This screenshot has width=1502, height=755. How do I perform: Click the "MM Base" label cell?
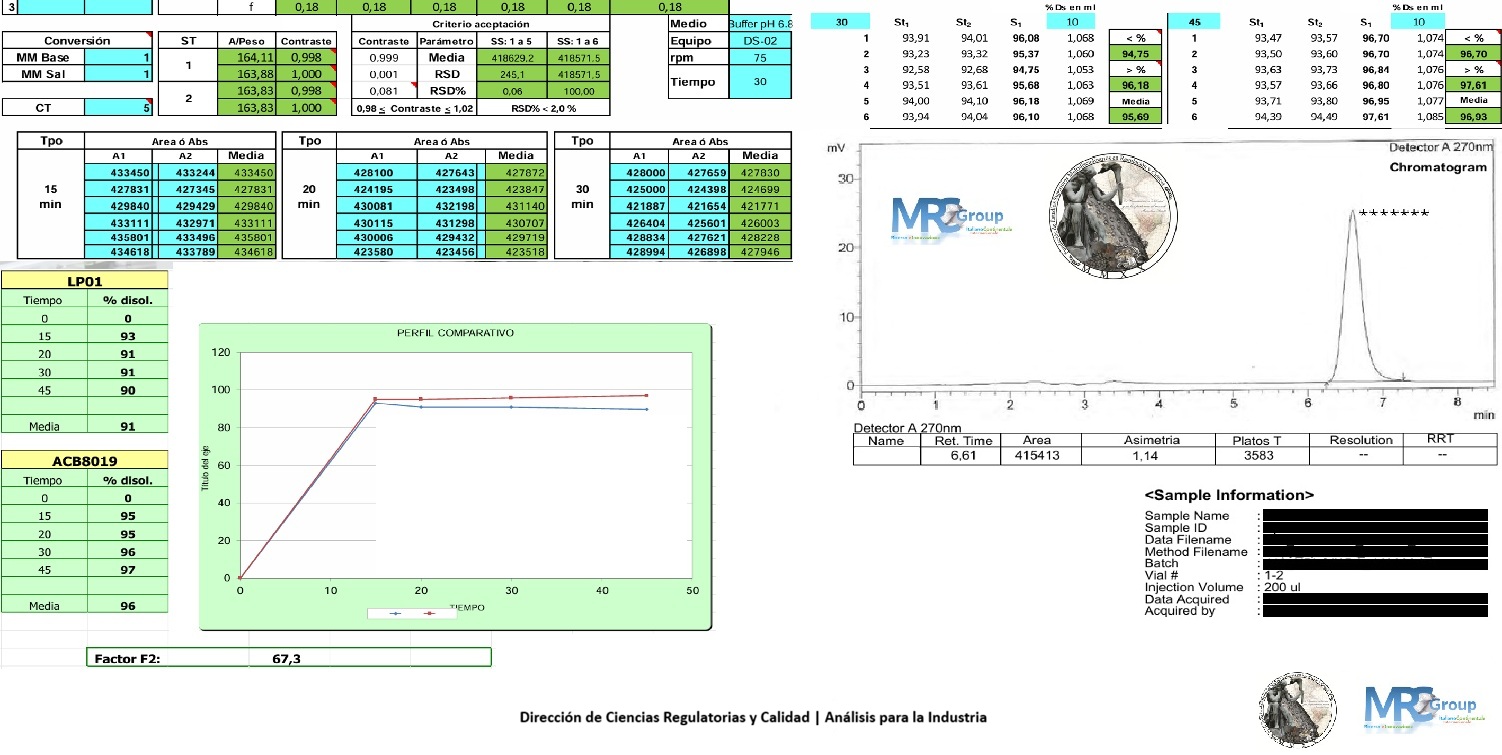pos(44,58)
